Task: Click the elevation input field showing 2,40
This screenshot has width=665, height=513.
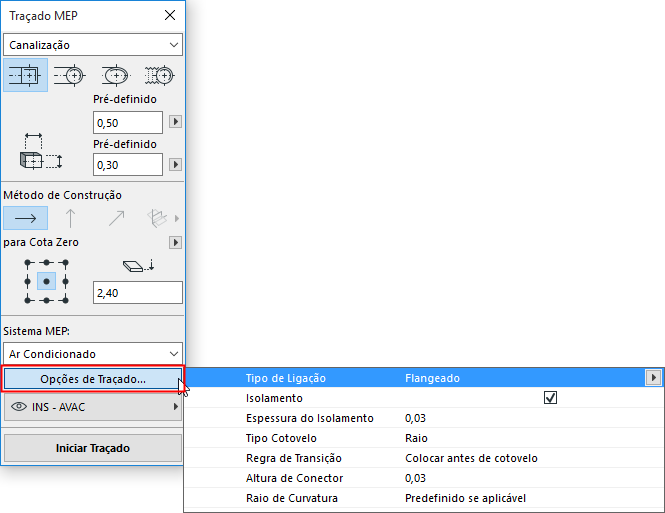Action: [138, 293]
